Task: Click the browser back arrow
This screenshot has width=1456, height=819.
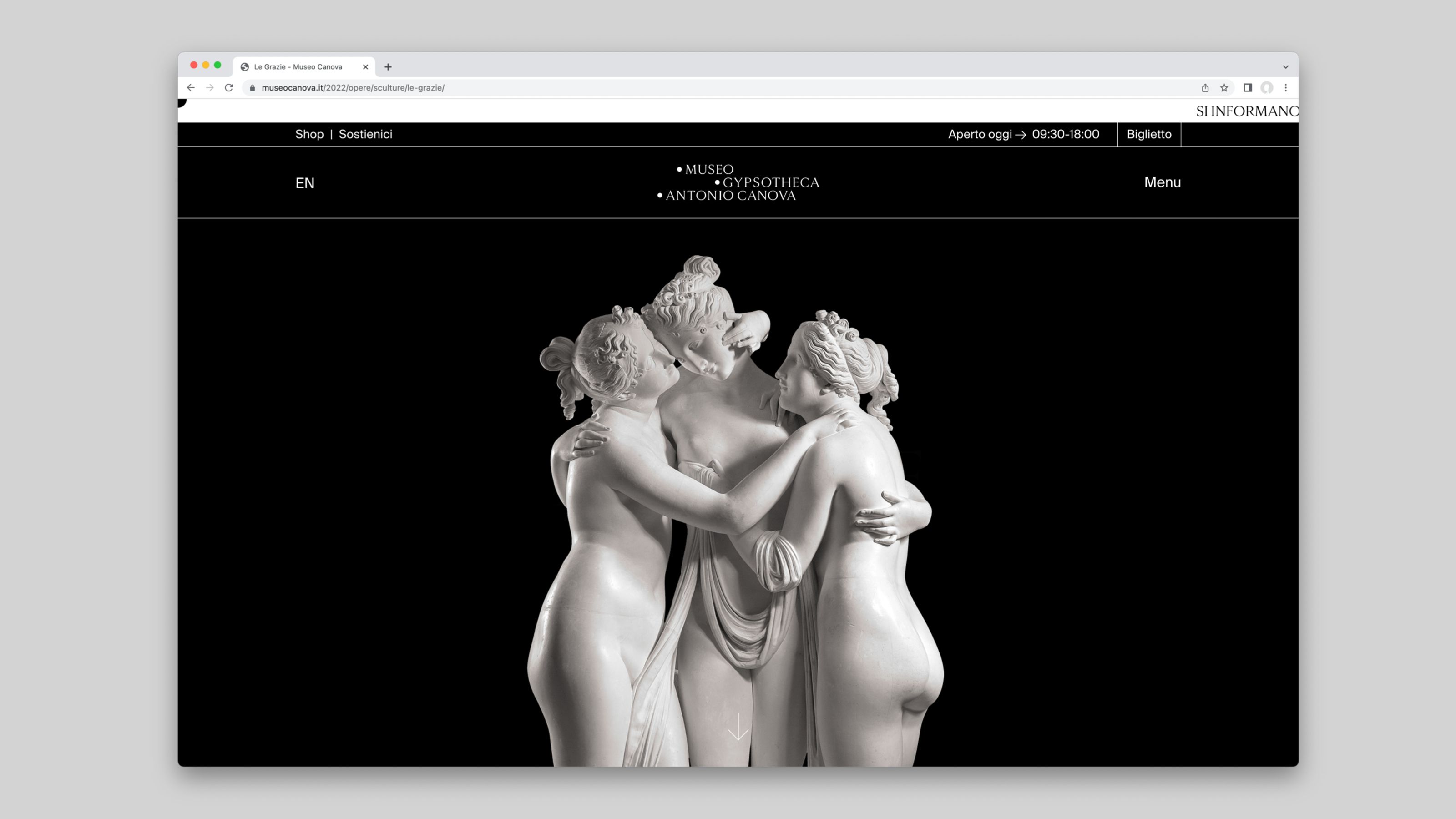Action: point(191,88)
